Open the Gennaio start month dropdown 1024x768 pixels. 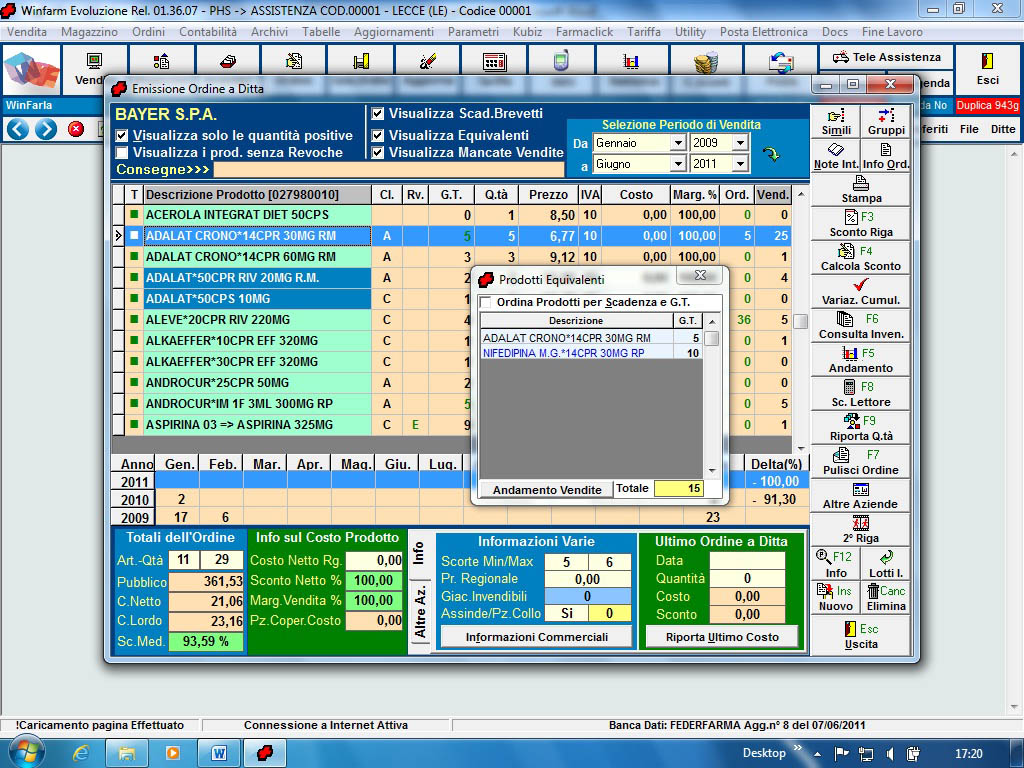[x=678, y=143]
